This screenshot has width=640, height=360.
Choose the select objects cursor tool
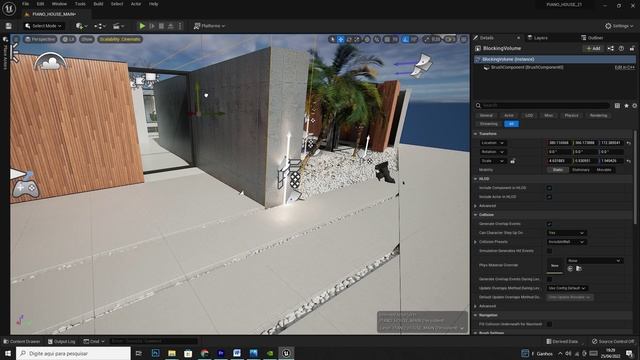click(332, 39)
